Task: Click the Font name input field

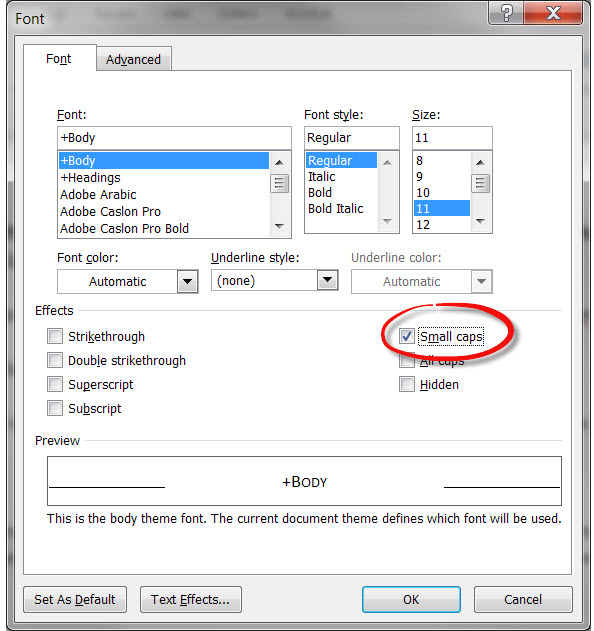Action: 174,138
